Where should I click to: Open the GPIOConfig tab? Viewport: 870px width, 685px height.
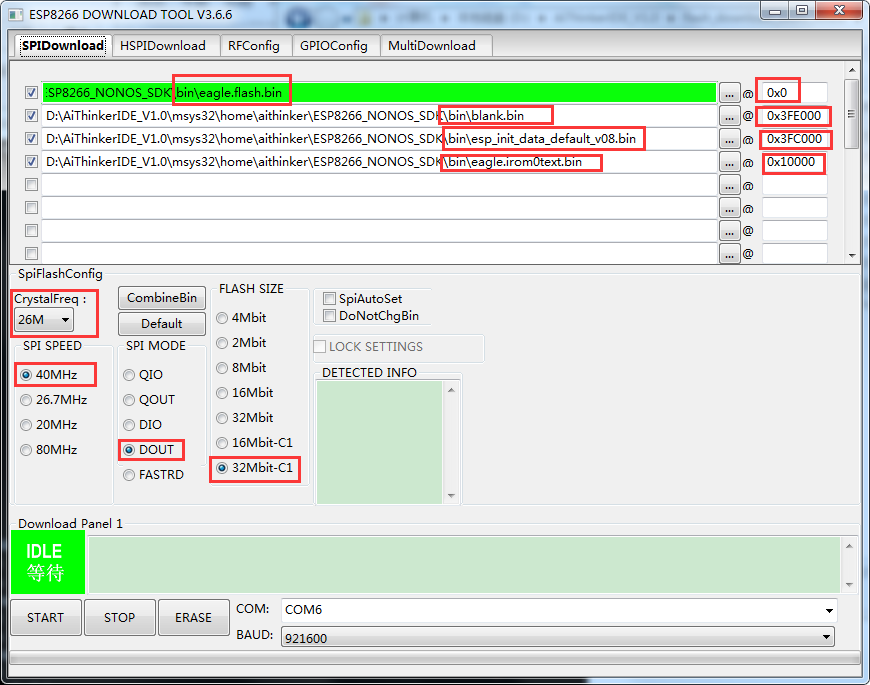(x=334, y=45)
